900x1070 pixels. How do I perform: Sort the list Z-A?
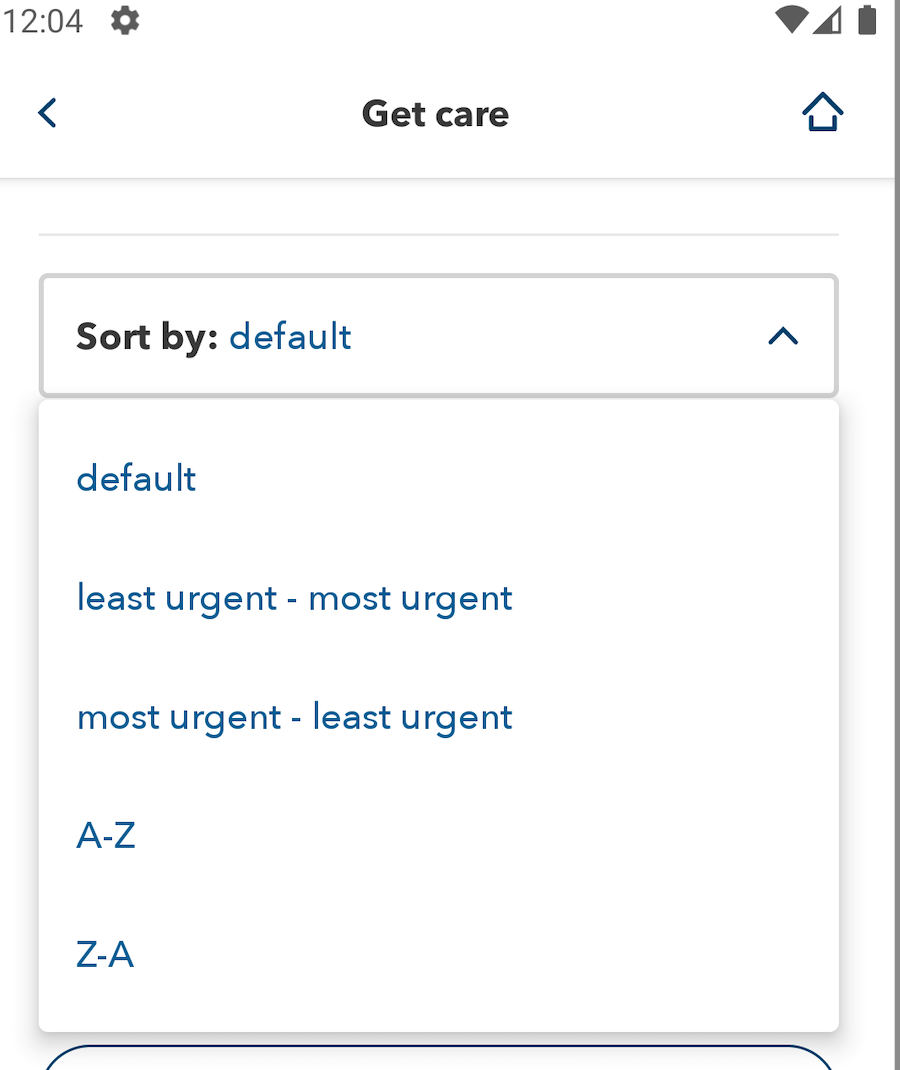coord(105,955)
